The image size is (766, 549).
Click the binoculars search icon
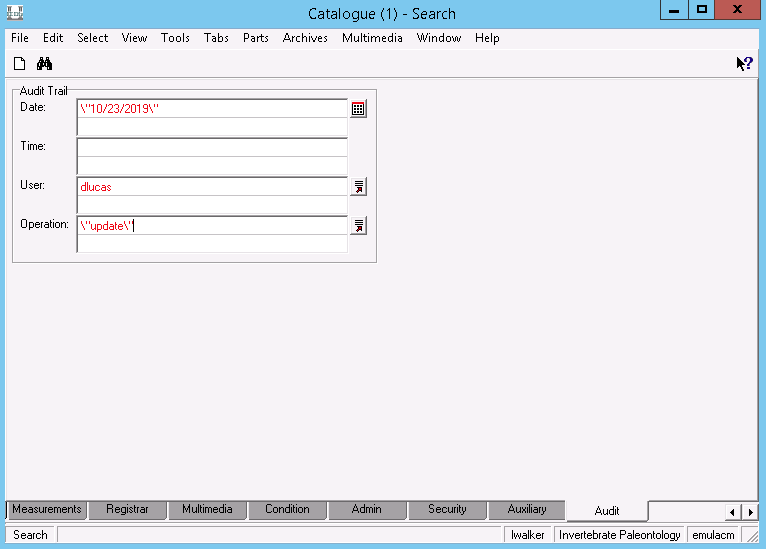pyautogui.click(x=44, y=64)
